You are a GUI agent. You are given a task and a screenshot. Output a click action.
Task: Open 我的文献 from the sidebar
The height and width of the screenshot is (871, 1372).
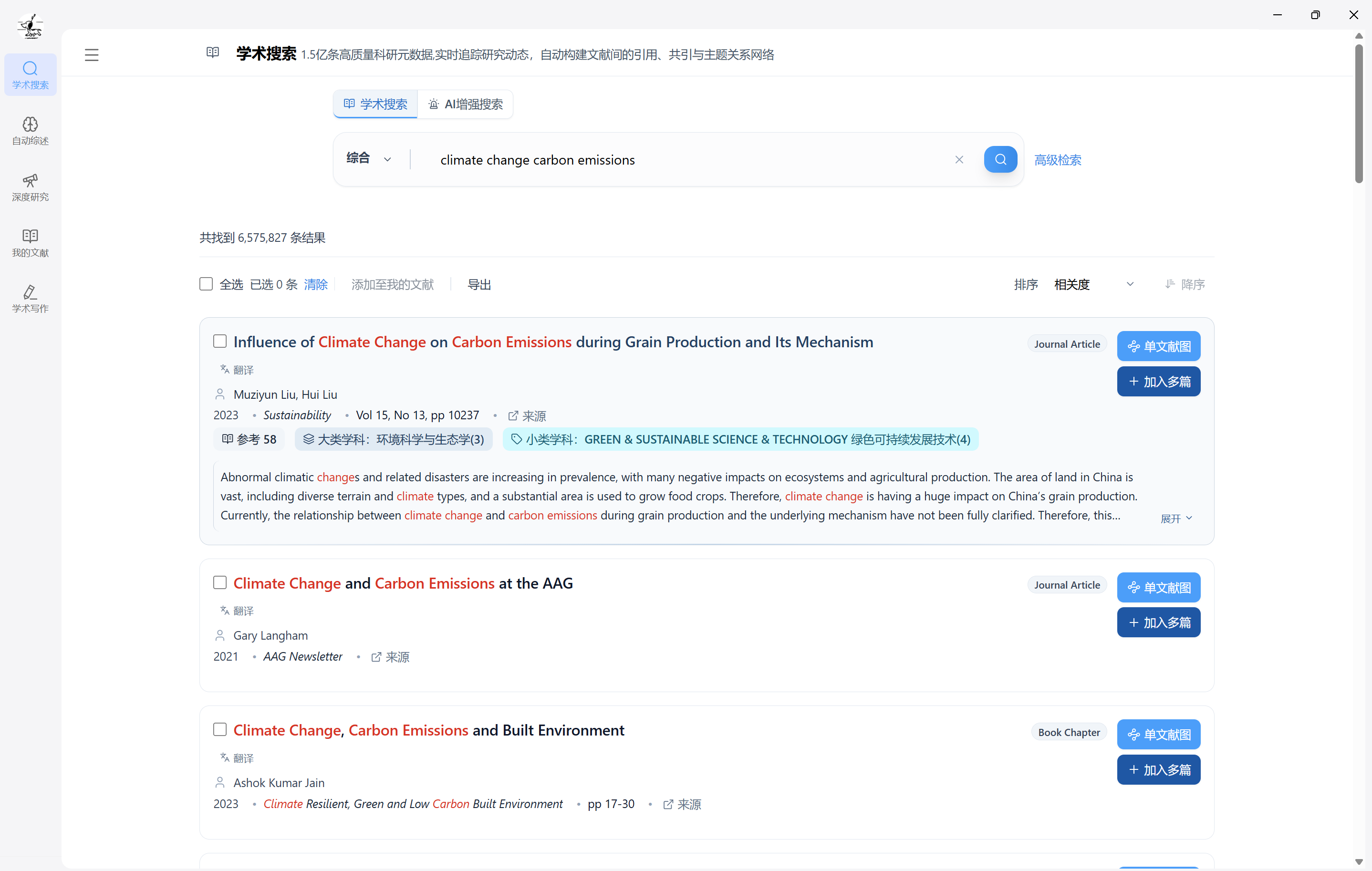coord(30,243)
